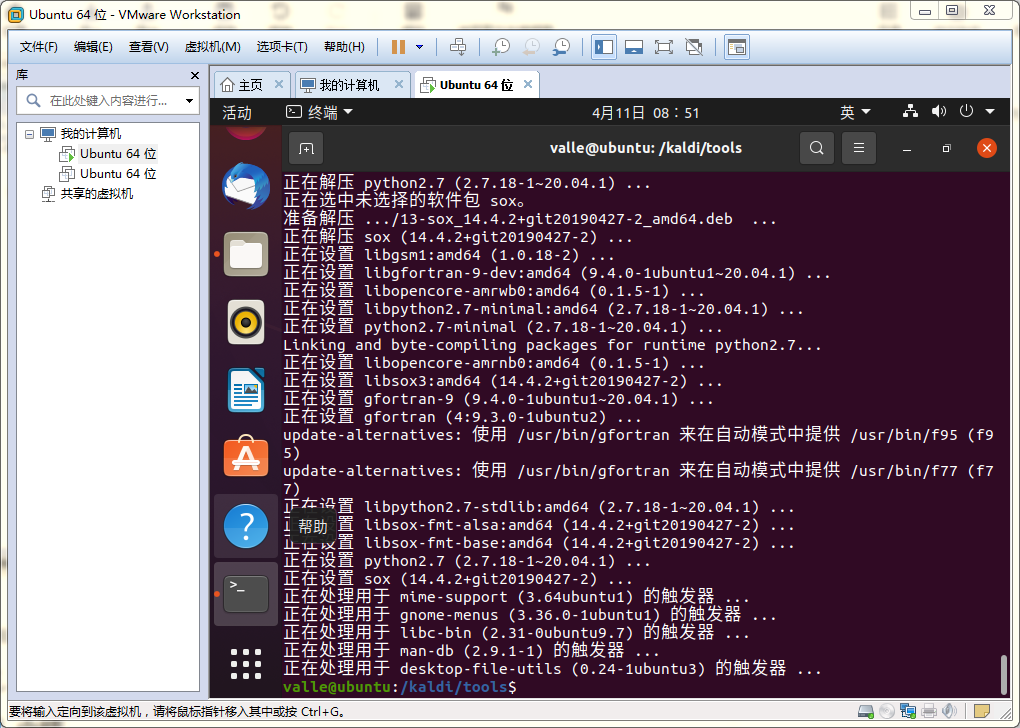This screenshot has height=728, width=1020.
Task: Close the 主页 tab
Action: [x=278, y=84]
